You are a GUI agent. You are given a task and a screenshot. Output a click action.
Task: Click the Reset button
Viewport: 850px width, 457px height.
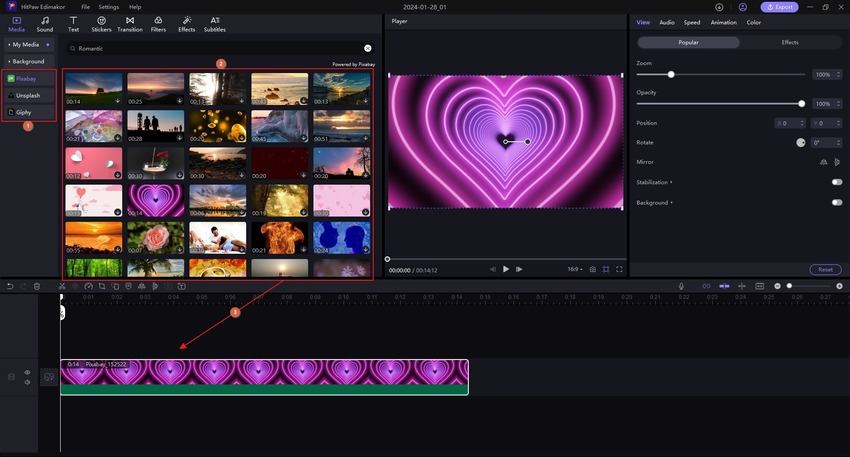pyautogui.click(x=825, y=269)
